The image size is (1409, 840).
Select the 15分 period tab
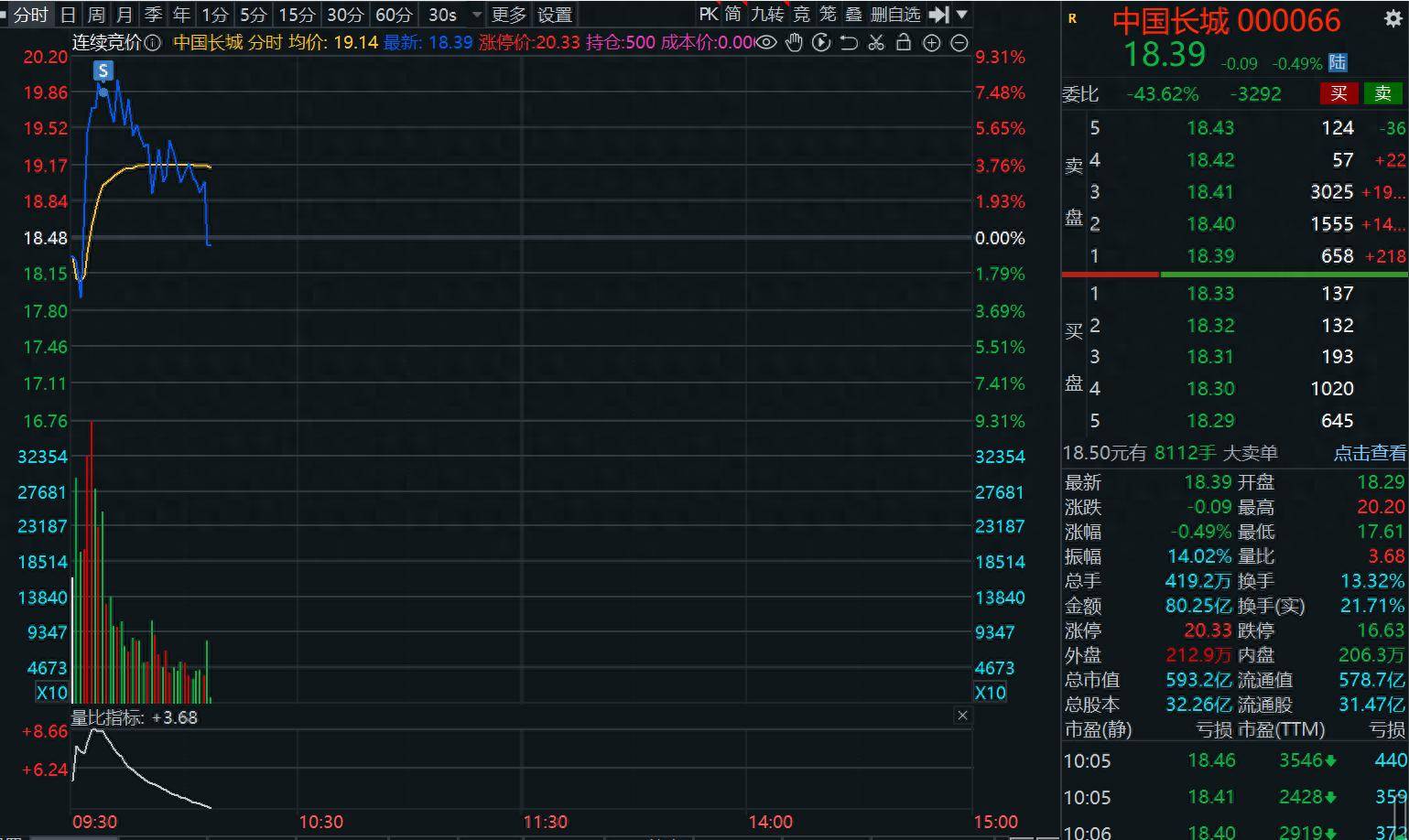click(x=297, y=15)
